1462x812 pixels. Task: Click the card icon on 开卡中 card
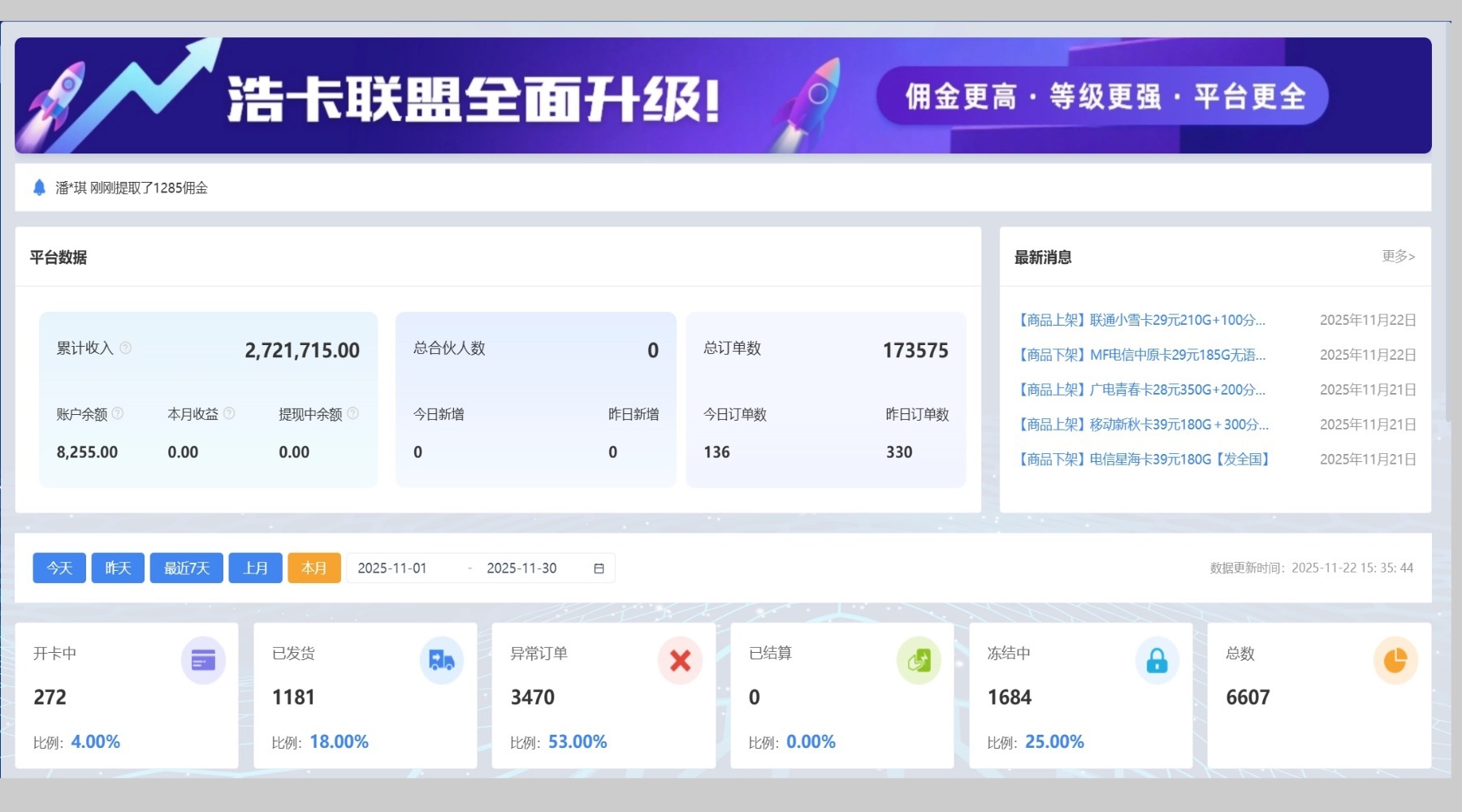pos(202,660)
